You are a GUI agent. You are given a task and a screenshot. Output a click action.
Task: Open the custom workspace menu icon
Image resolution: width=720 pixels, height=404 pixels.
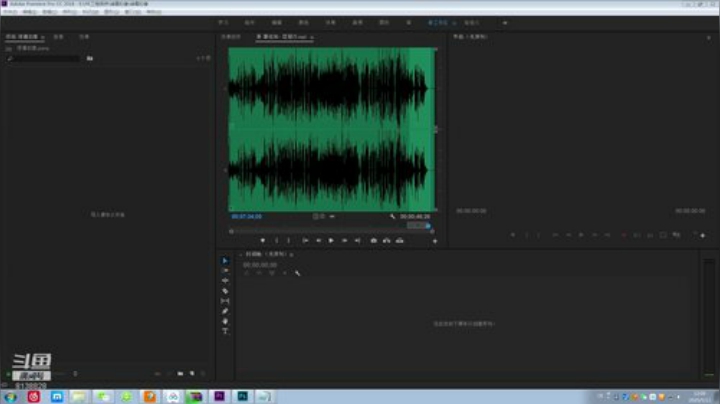(x=454, y=23)
